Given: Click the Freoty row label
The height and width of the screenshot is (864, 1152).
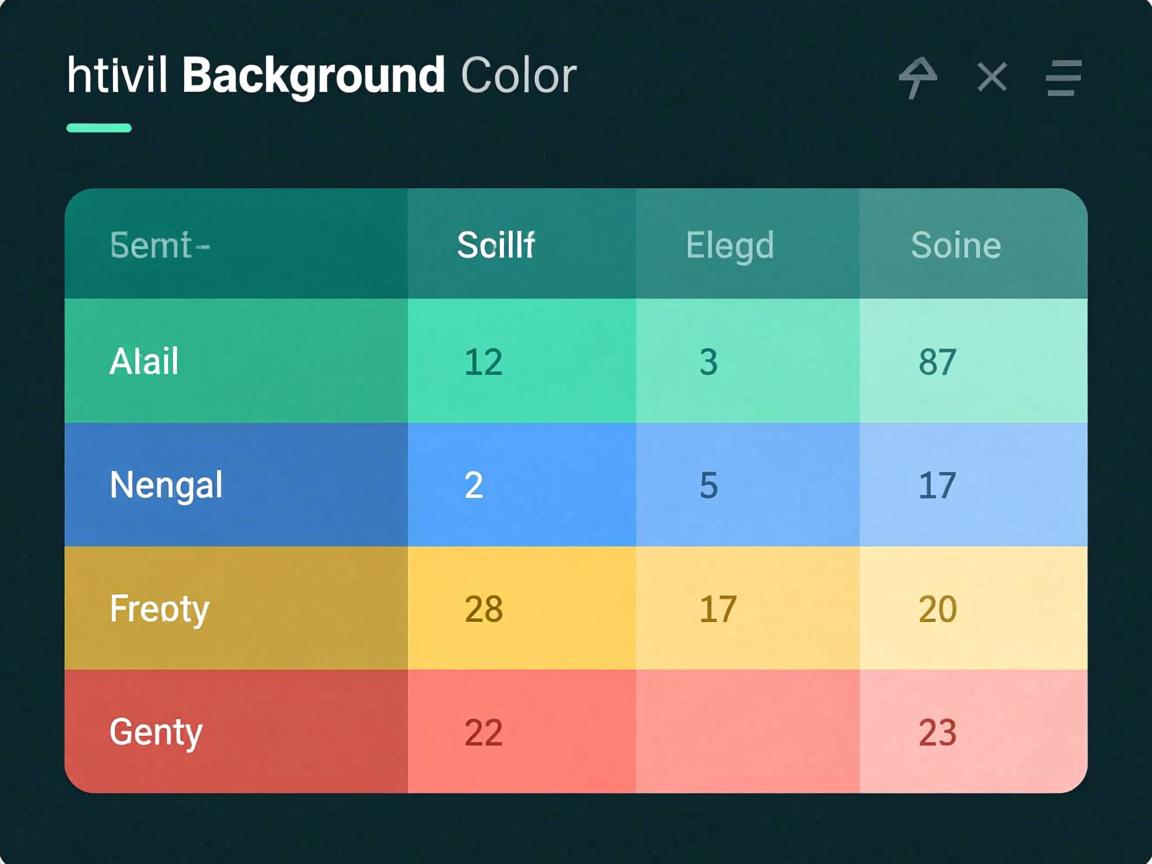Looking at the screenshot, I should click(x=160, y=608).
